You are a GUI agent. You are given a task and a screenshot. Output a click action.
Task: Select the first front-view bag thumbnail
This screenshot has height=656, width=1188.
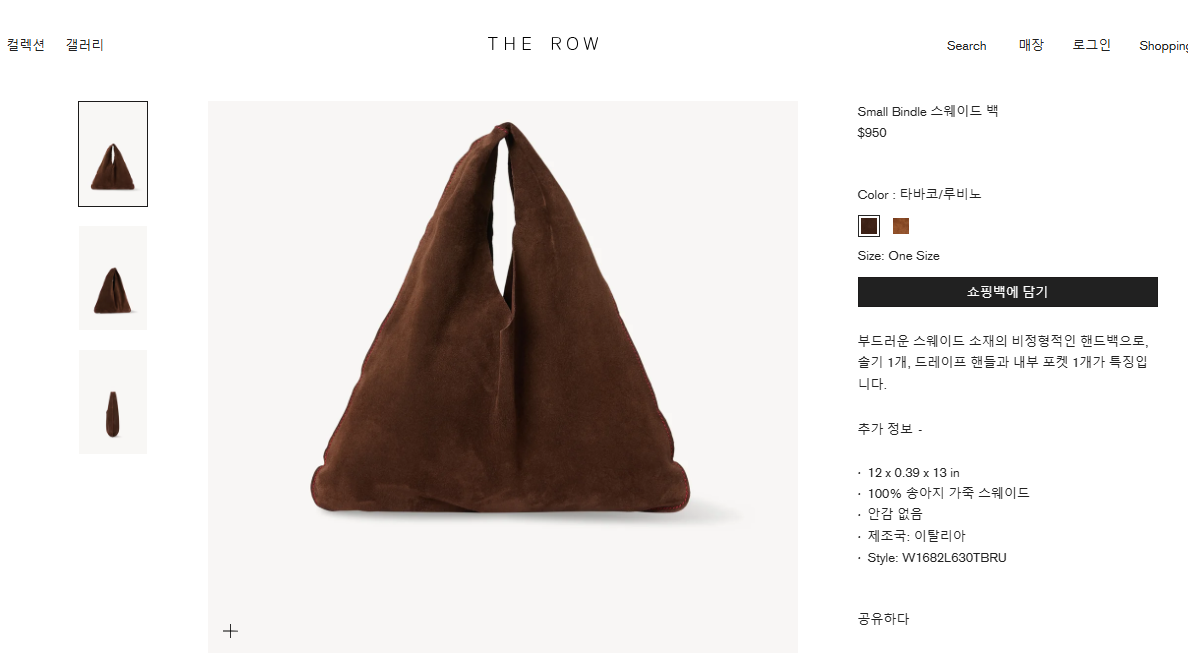click(113, 154)
